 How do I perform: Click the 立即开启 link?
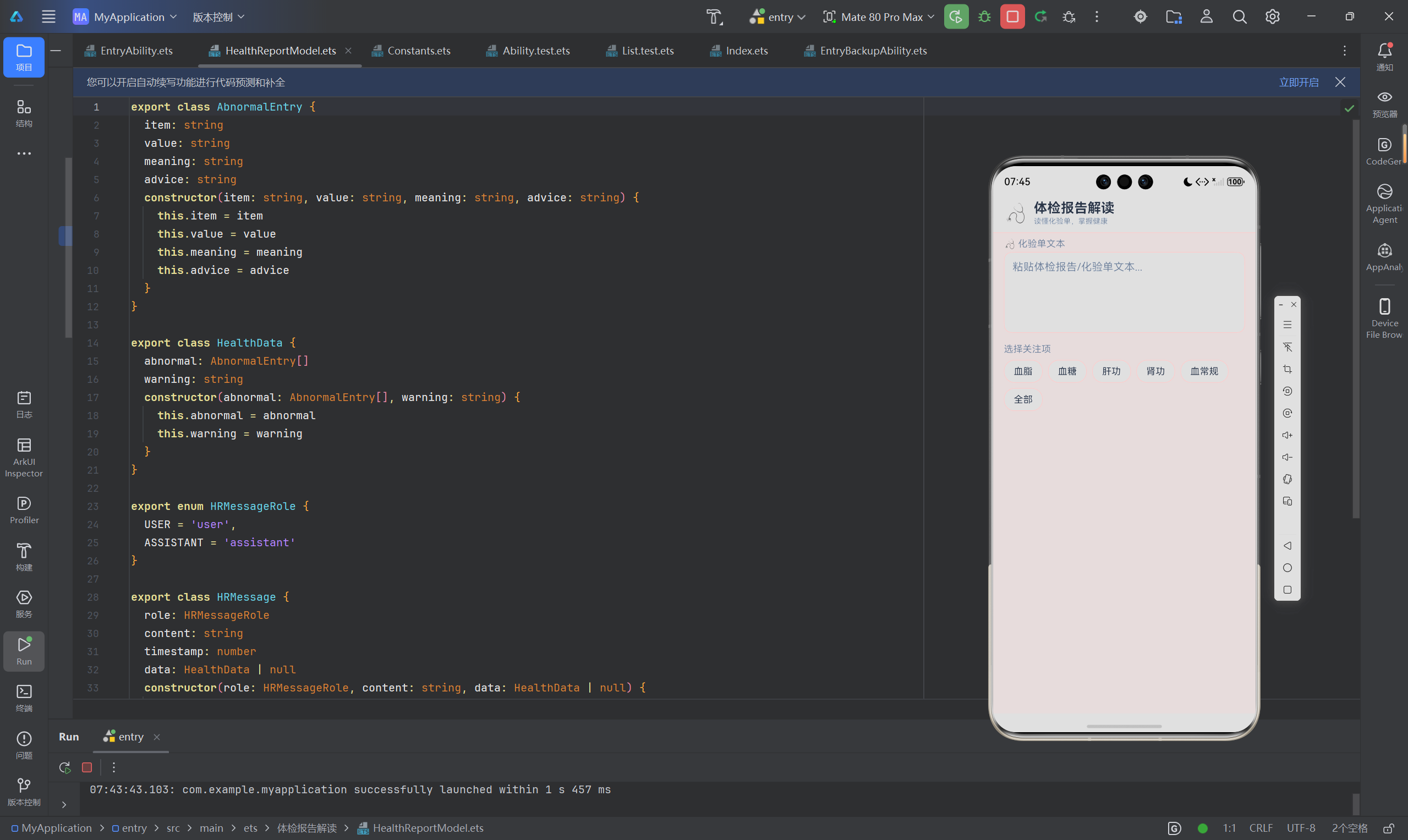coord(1298,83)
